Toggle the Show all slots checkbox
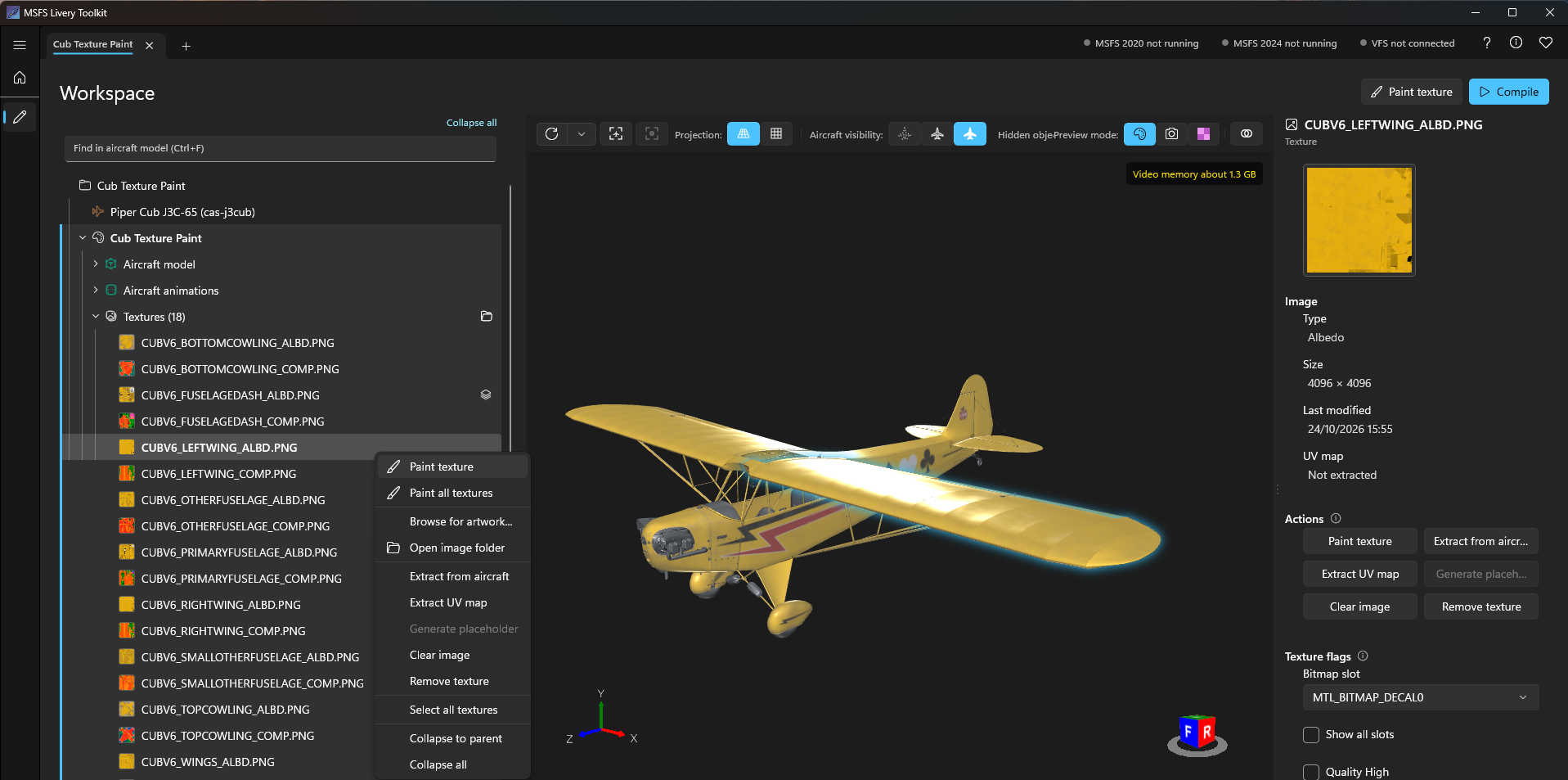1568x780 pixels. [1311, 735]
